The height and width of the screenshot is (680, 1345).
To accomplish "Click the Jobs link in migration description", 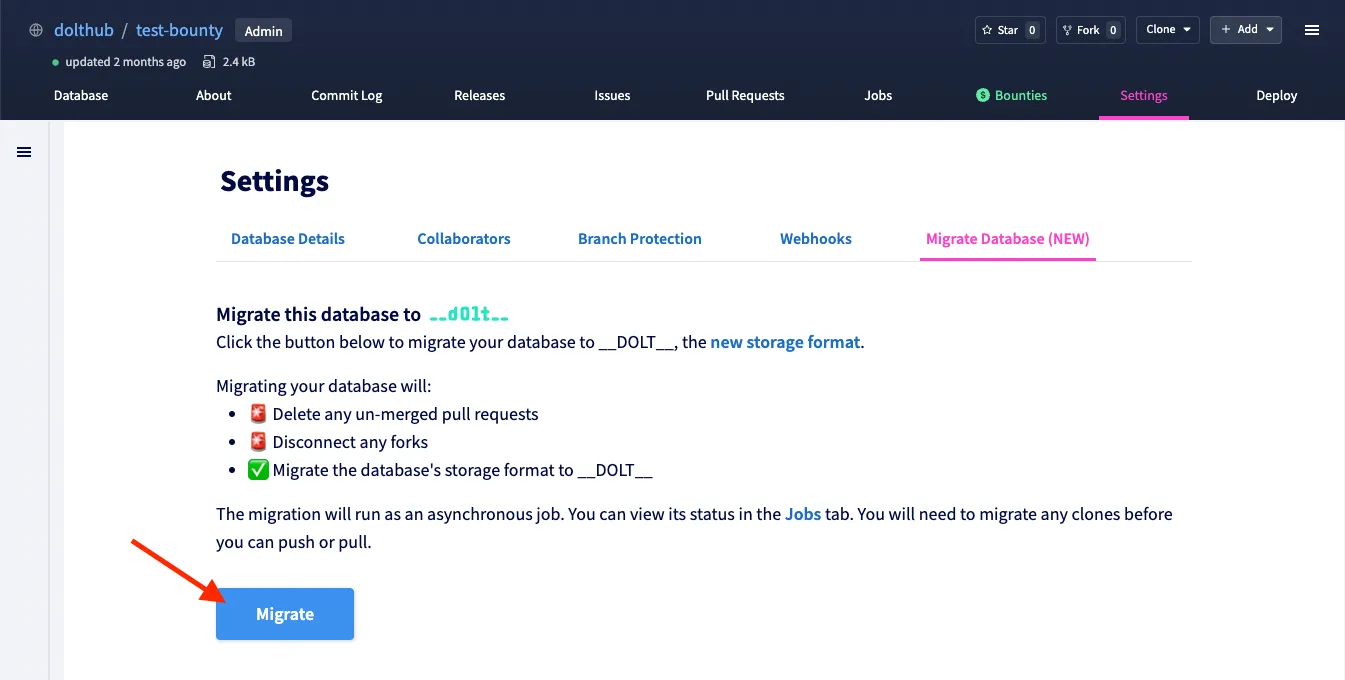I will click(x=803, y=514).
